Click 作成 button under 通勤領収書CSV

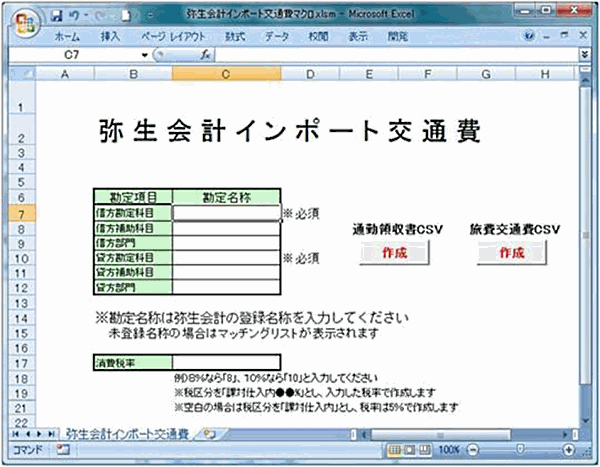pos(395,253)
